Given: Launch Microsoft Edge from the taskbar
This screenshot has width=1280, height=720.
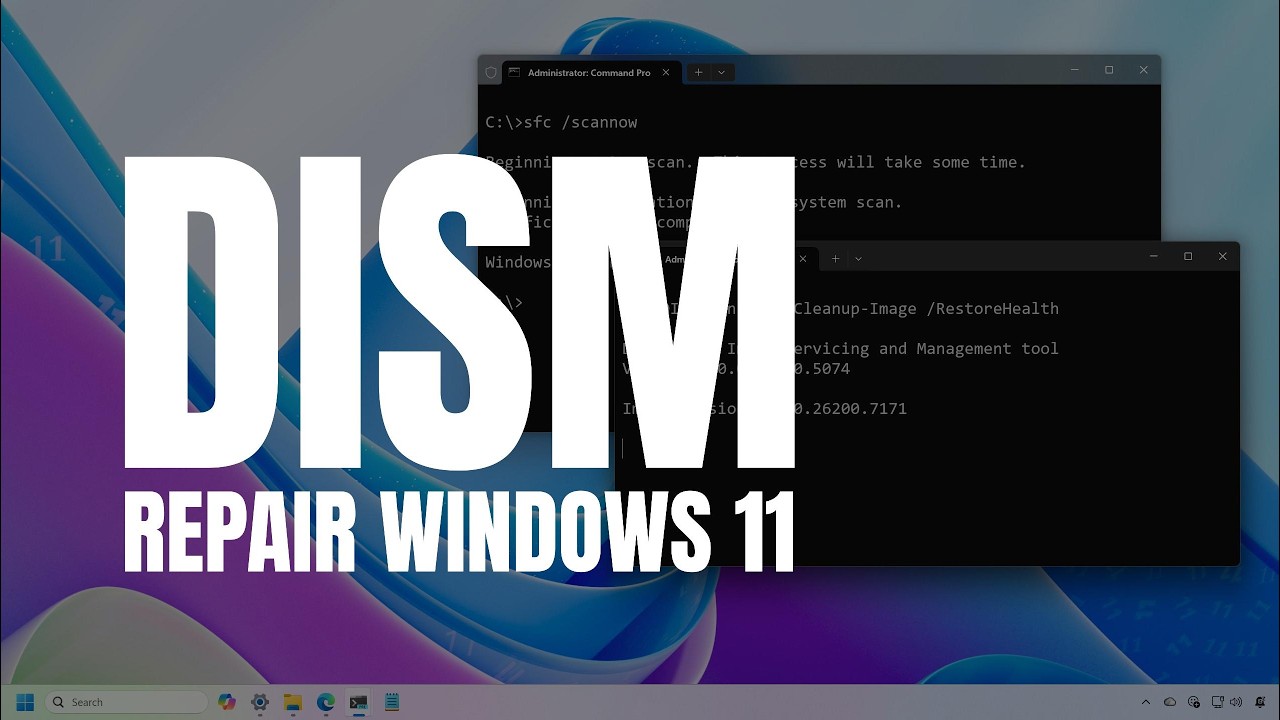Looking at the screenshot, I should pos(326,702).
